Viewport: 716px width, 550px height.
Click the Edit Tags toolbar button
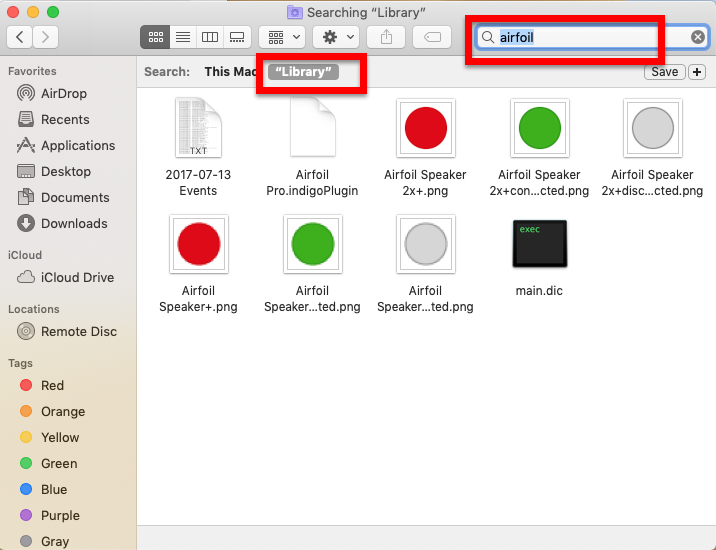coord(431,37)
